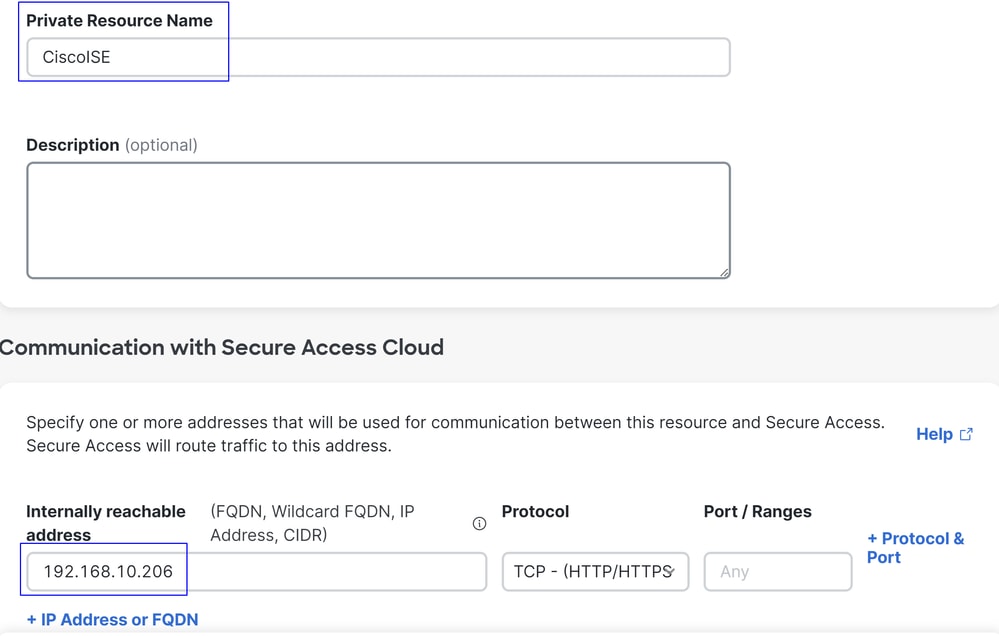Click the Protocol column label

coord(535,512)
